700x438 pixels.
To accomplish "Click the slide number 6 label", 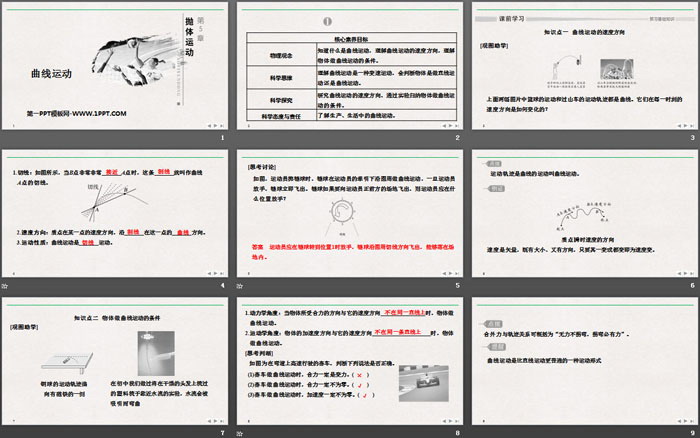I will (x=692, y=286).
